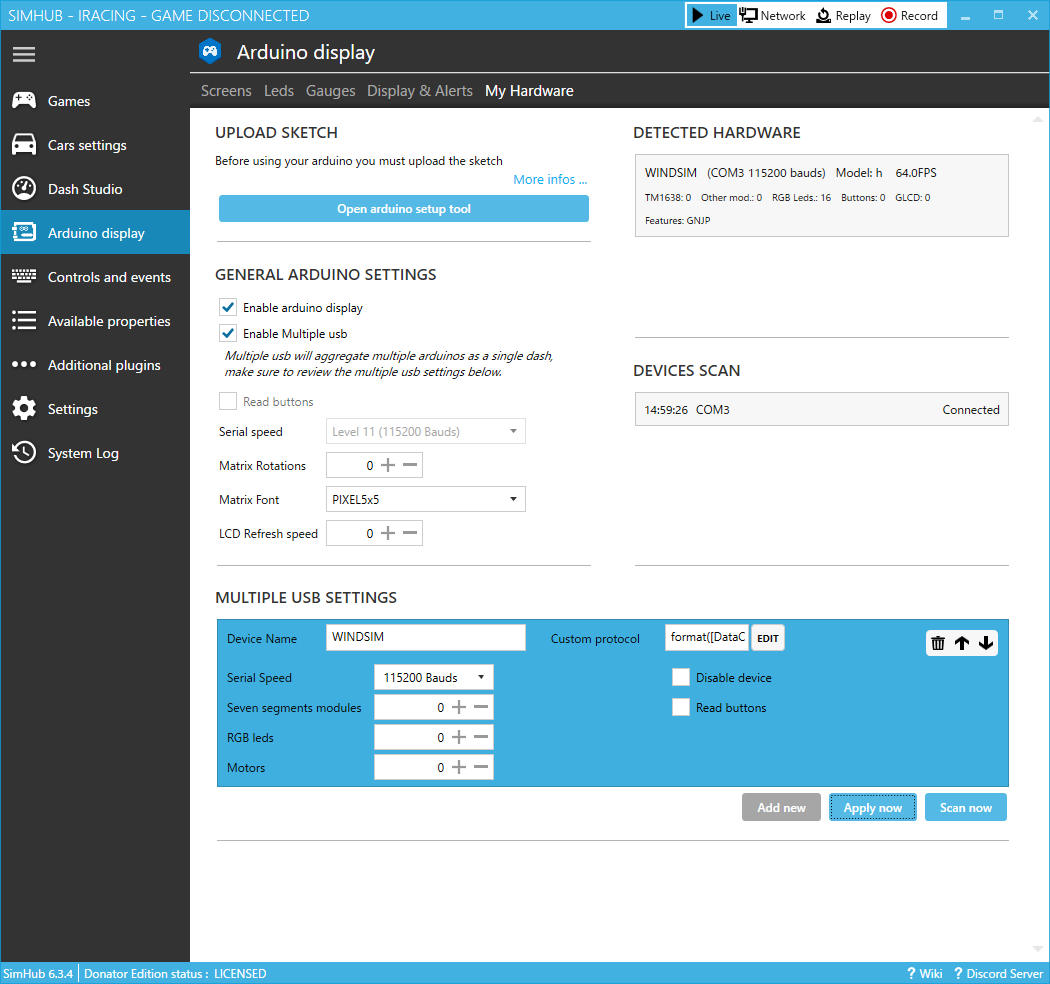Screen dimensions: 1050x984
Task: Open Dash Studio in sidebar
Action: pos(95,190)
